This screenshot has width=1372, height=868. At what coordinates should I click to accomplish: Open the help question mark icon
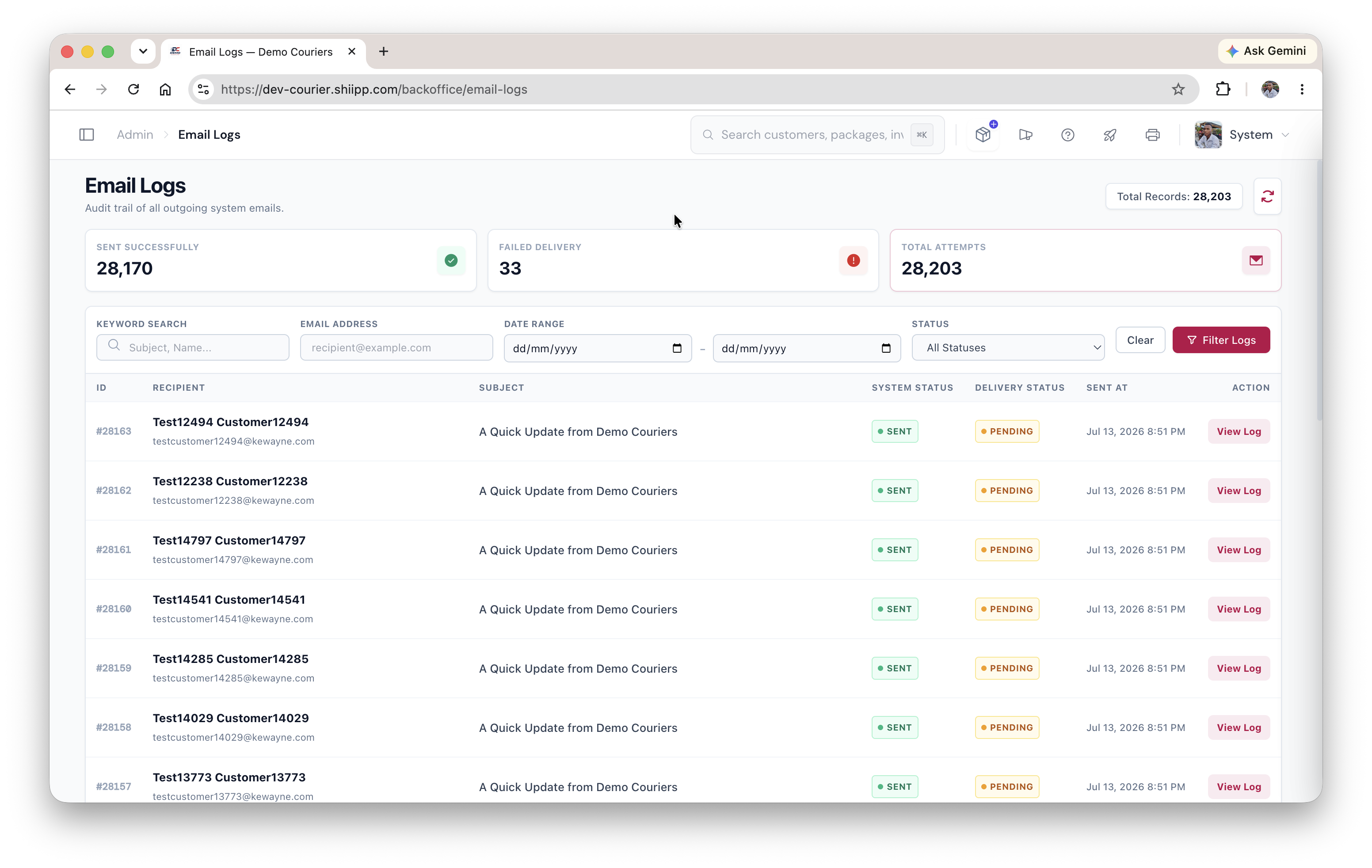[x=1067, y=135]
